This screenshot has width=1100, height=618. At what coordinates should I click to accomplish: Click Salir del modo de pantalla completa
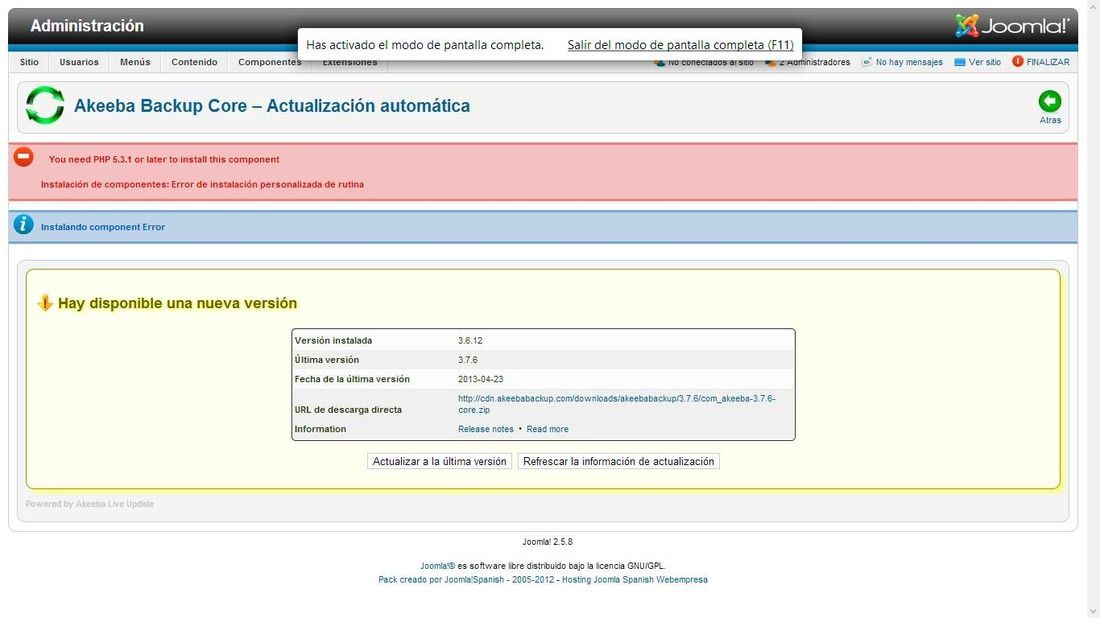(x=680, y=45)
